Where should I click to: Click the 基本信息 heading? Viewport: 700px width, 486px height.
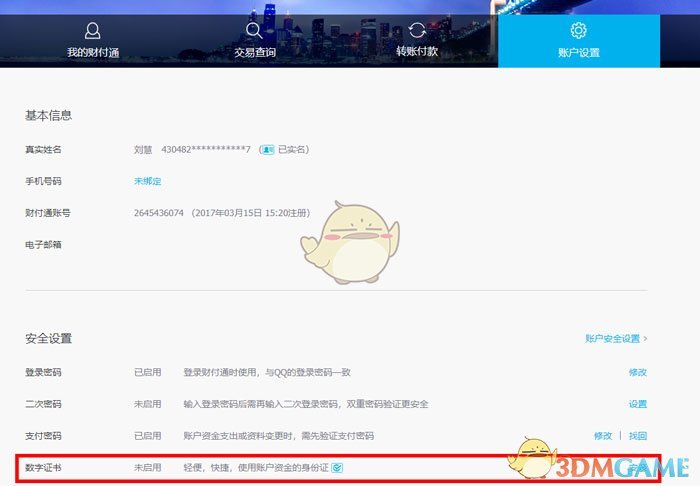[x=48, y=116]
